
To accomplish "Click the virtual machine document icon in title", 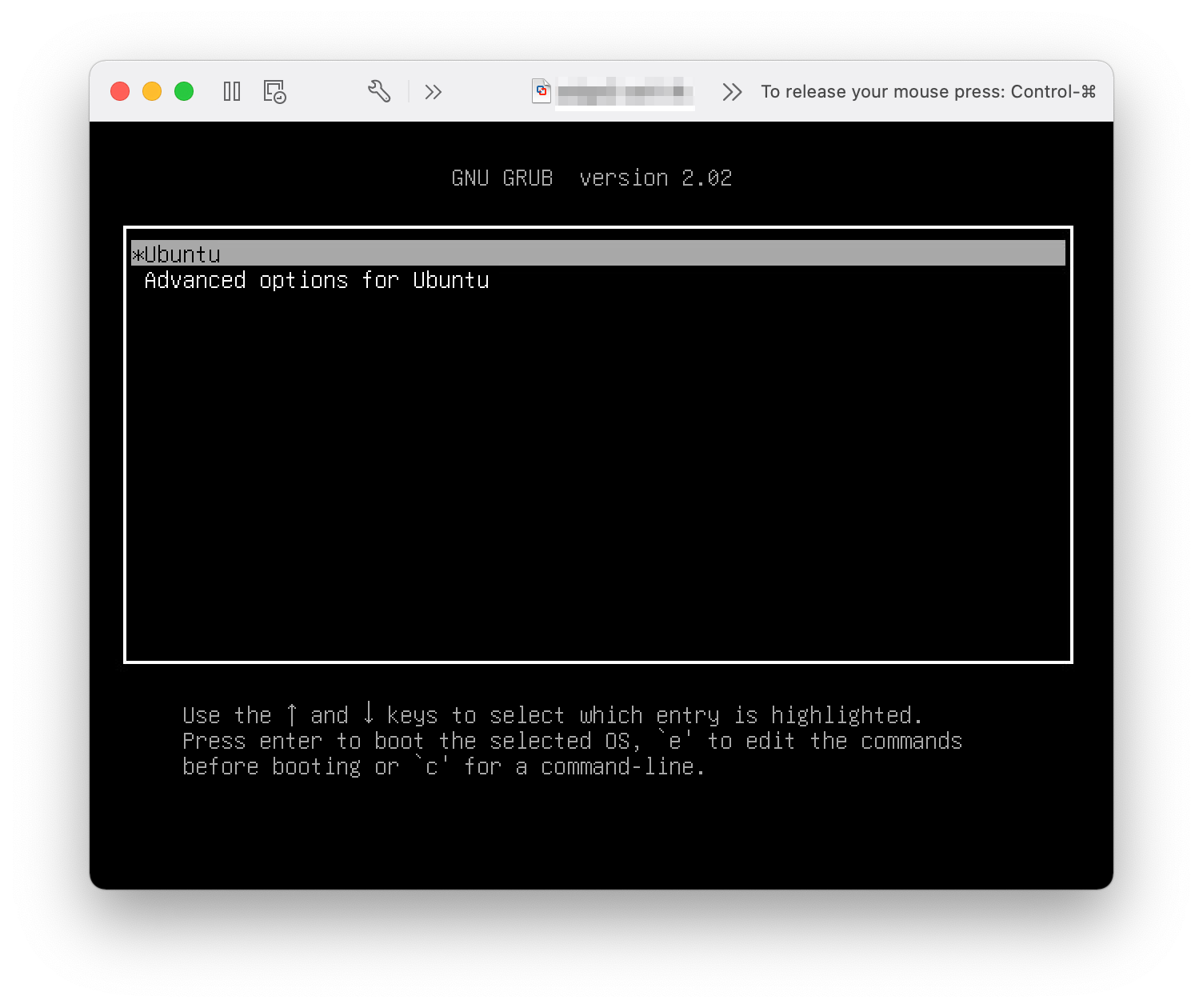I will [542, 91].
